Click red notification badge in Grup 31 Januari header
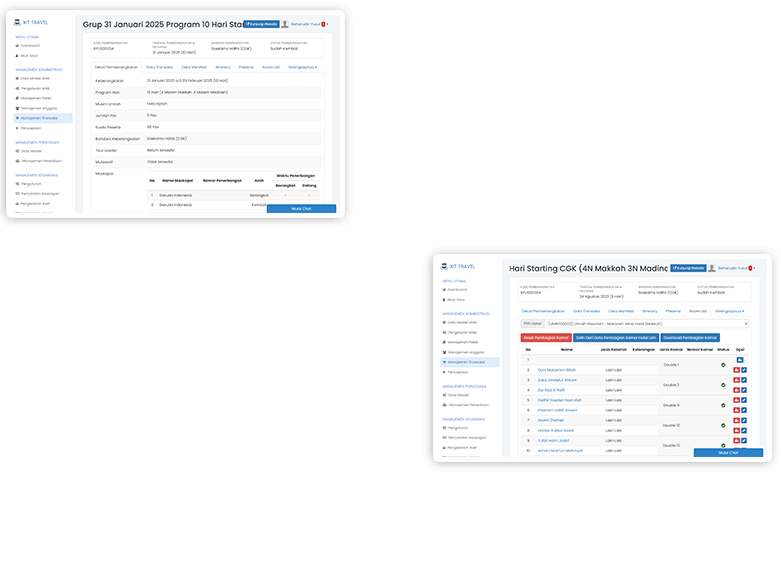This screenshot has width=781, height=575. (x=325, y=24)
